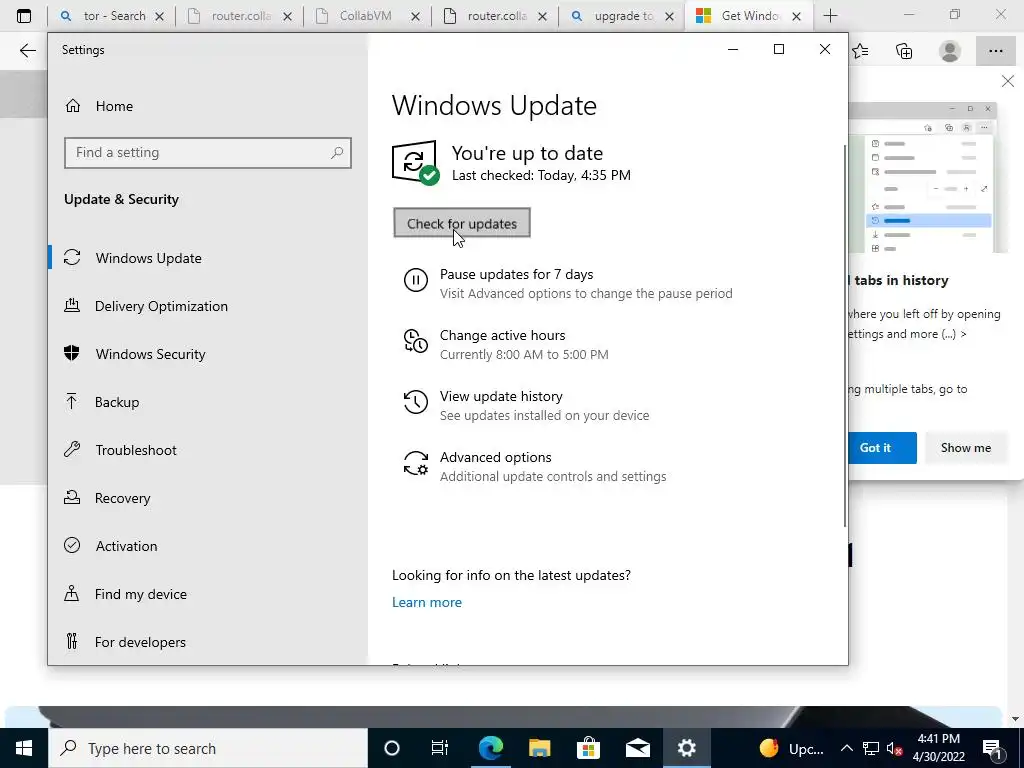The image size is (1024, 768).
Task: Click the Cortana circle on the taskbar
Action: pos(391,748)
